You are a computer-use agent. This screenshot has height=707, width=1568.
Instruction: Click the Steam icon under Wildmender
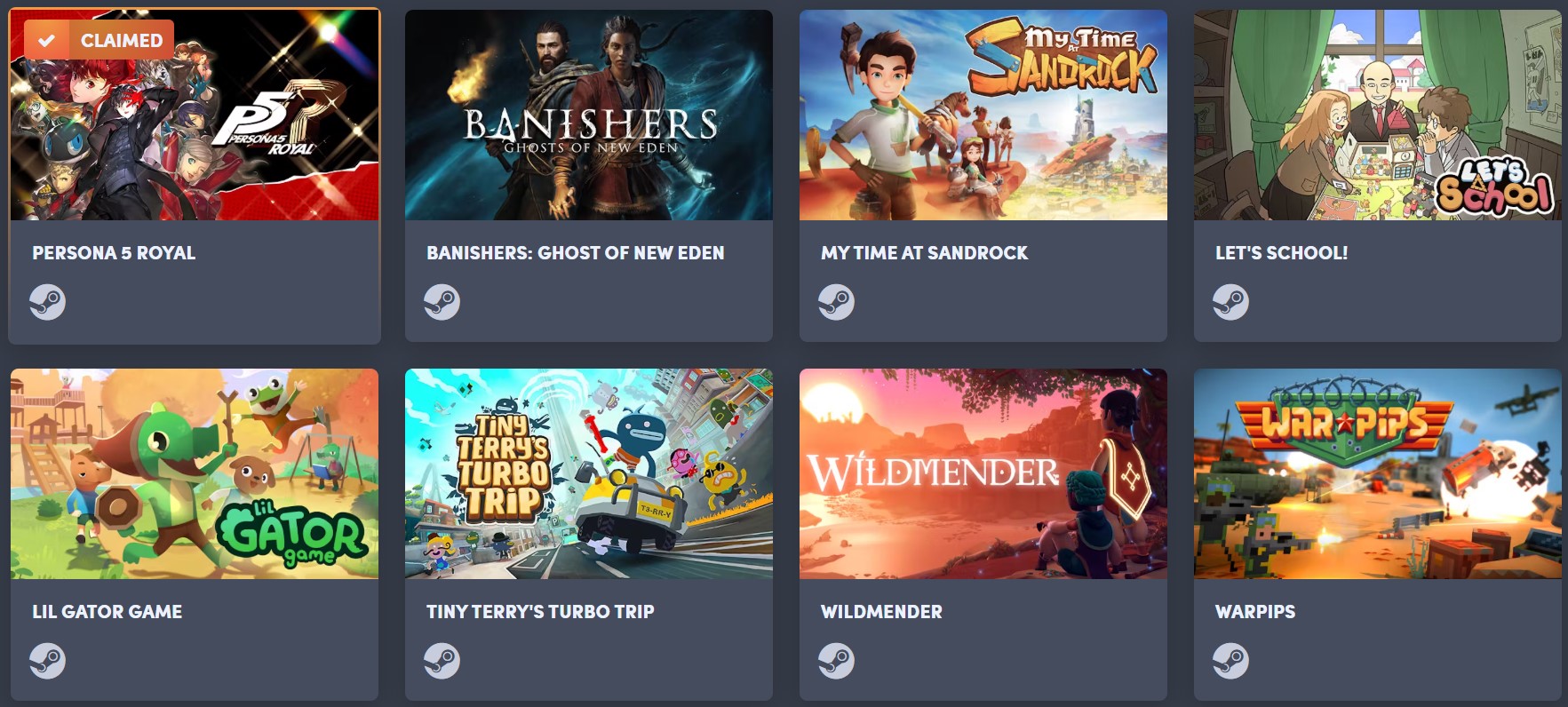pyautogui.click(x=836, y=661)
